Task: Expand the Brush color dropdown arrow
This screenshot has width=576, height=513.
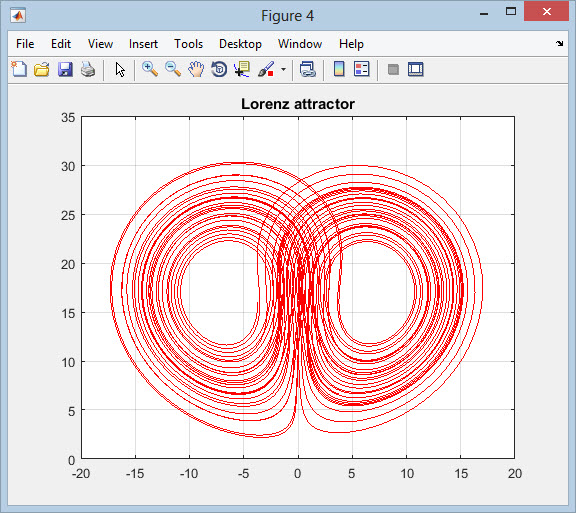Action: 283,69
